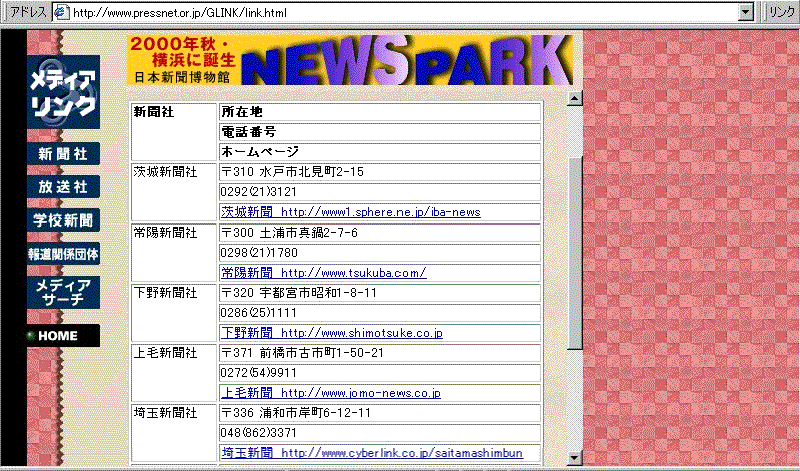Open the リンク links toolbar button
The width and height of the screenshot is (800, 471).
coord(781,12)
